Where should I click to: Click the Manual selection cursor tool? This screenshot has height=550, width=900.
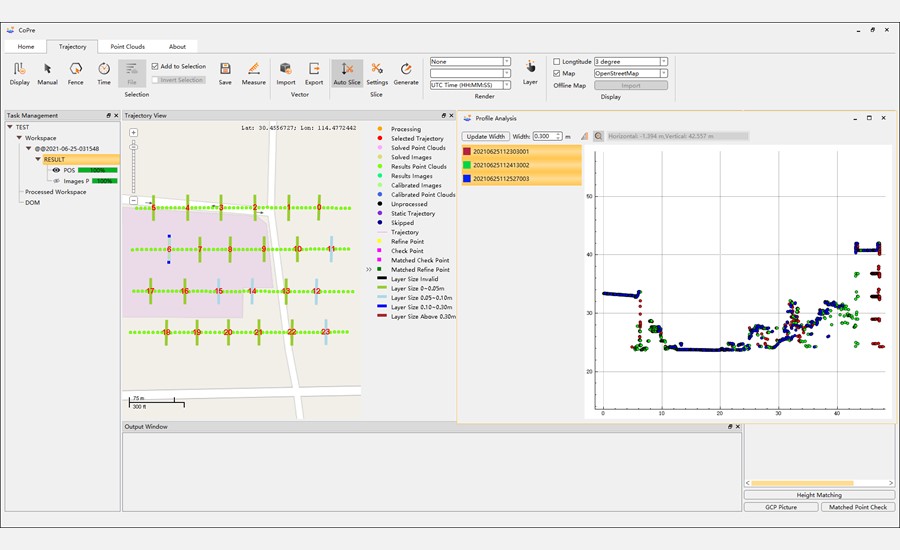(x=47, y=71)
